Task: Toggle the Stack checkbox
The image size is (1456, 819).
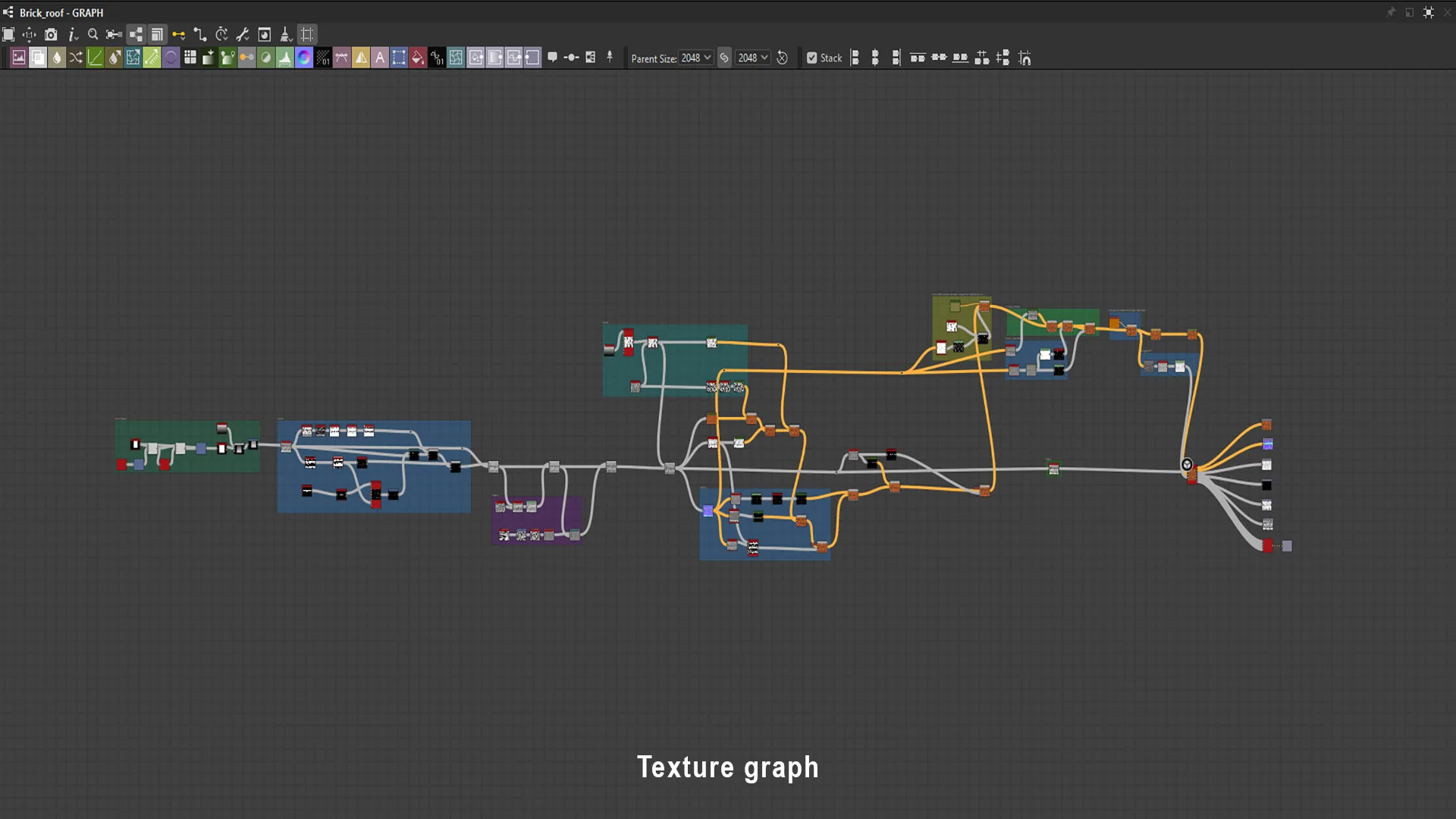Action: 812,58
